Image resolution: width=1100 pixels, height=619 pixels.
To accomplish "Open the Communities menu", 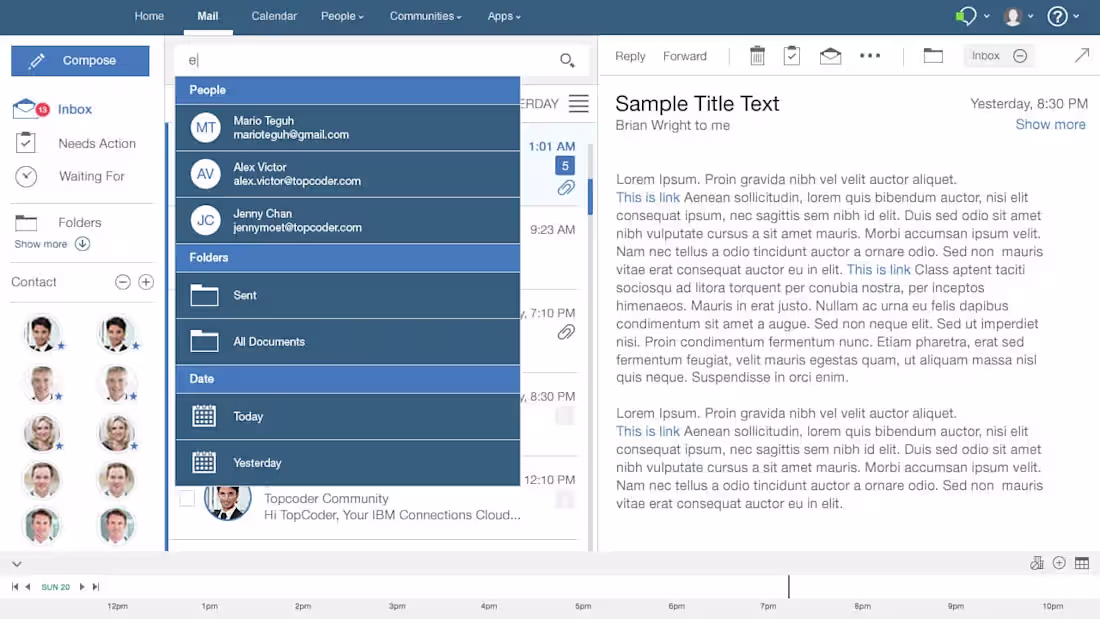I will 424,16.
